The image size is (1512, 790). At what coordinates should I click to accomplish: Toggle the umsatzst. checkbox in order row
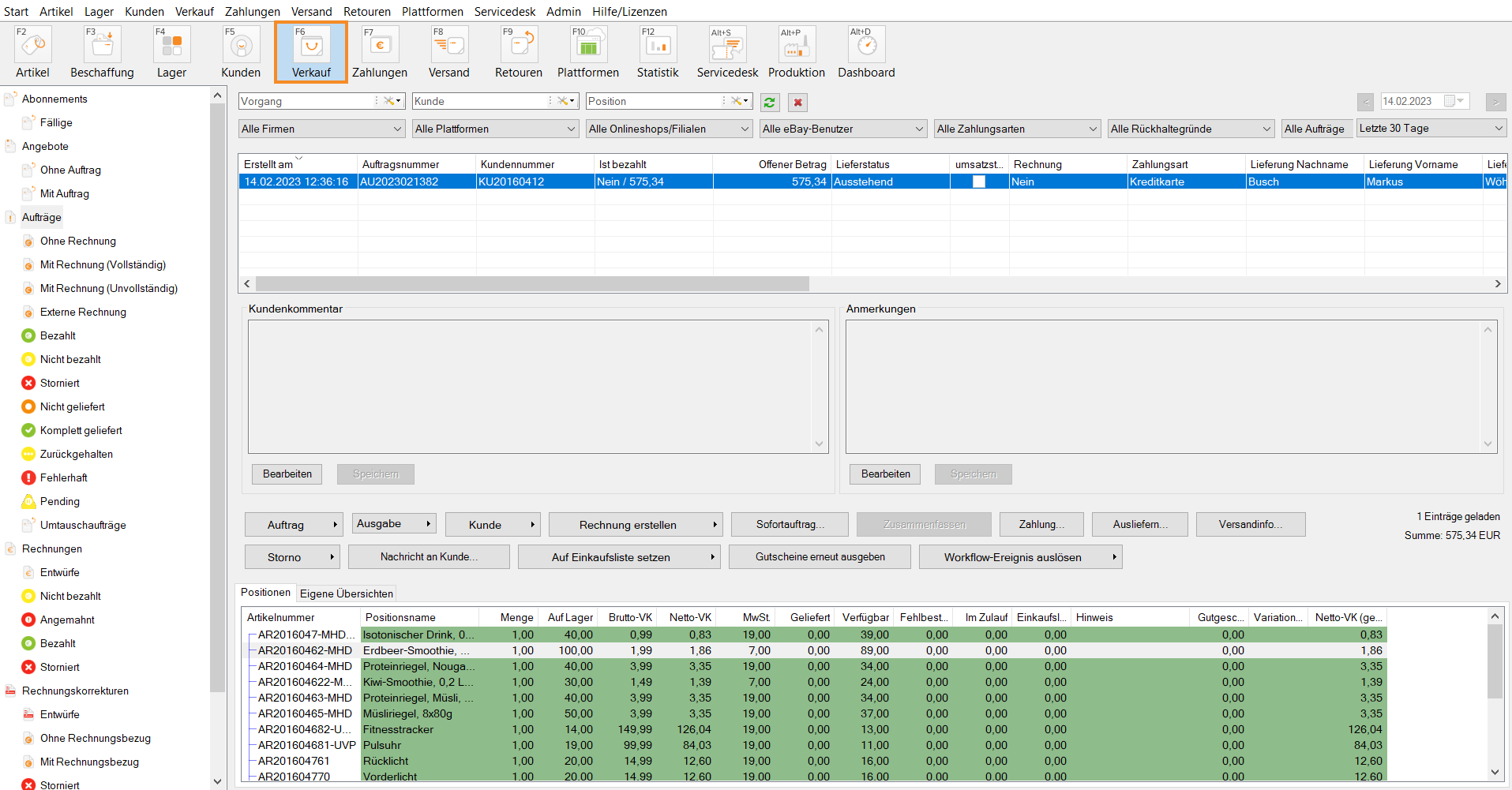(979, 182)
